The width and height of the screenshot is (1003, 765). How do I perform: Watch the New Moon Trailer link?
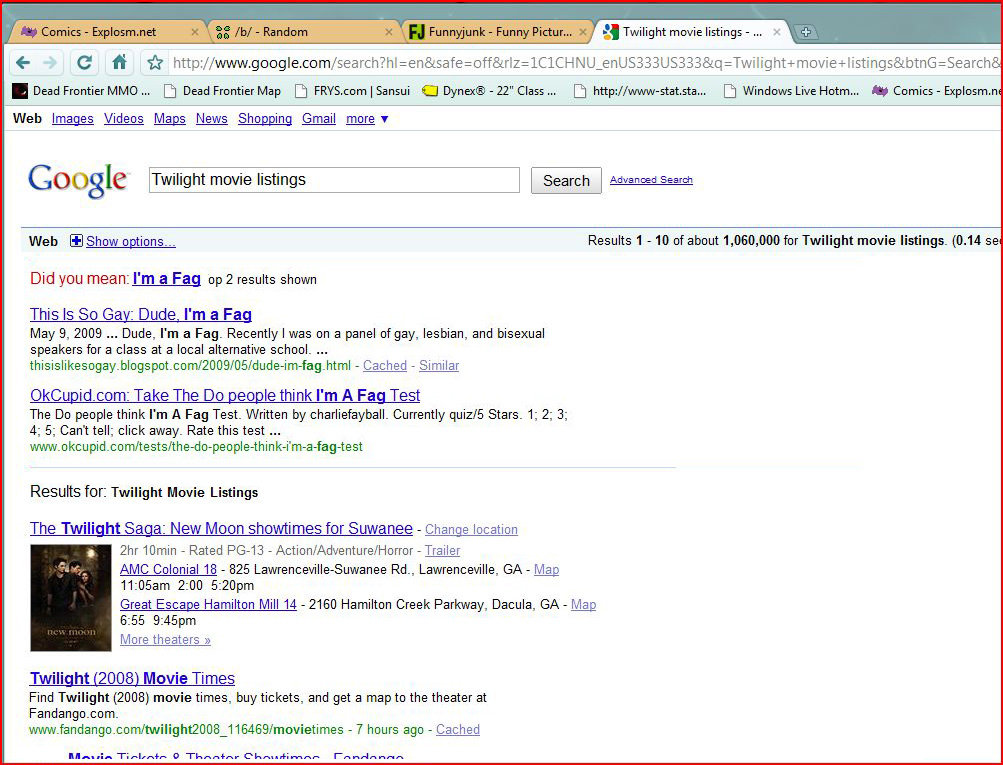443,550
